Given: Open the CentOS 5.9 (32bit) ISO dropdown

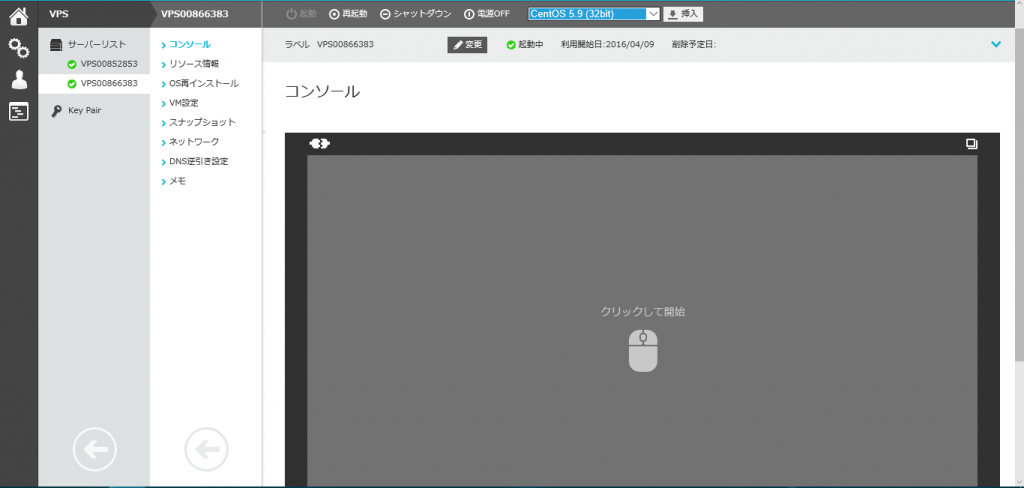Looking at the screenshot, I should 594,14.
